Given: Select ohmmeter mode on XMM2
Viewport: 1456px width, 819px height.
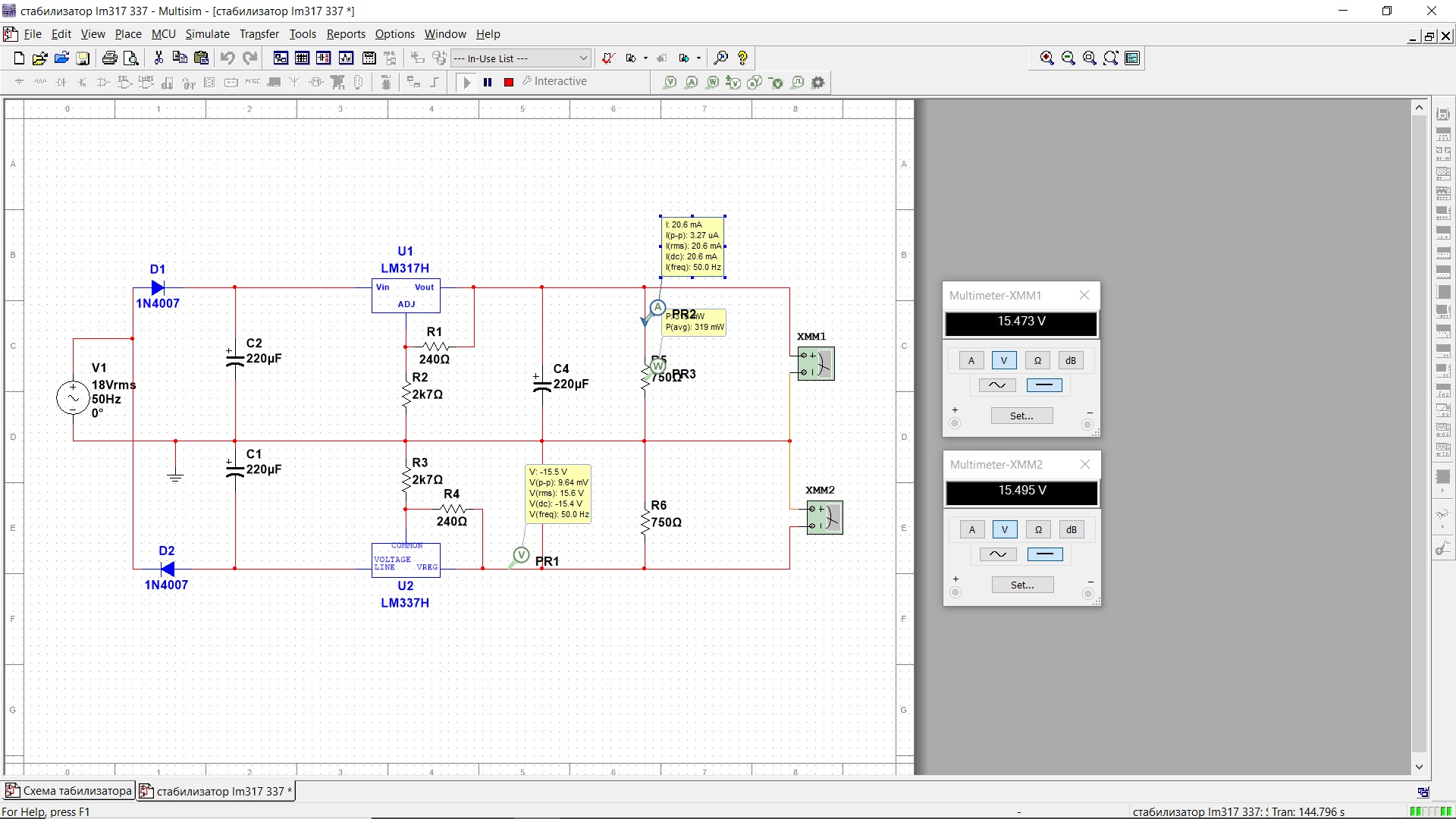Looking at the screenshot, I should coord(1038,530).
